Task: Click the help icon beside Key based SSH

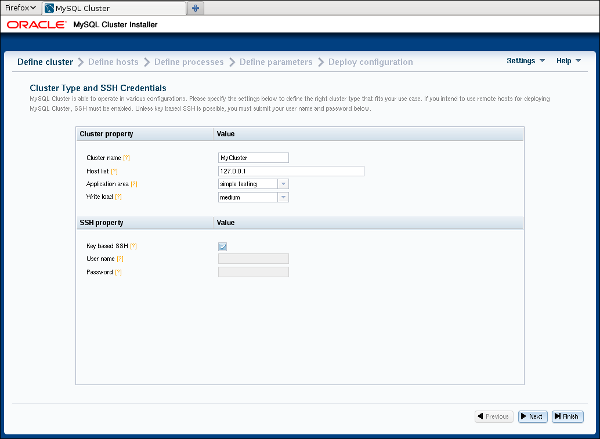Action: [x=133, y=246]
